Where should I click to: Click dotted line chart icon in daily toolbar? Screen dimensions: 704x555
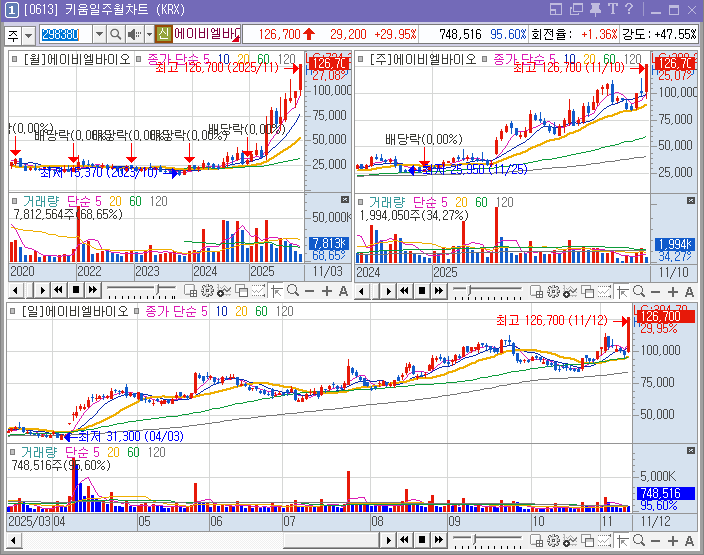point(604,540)
